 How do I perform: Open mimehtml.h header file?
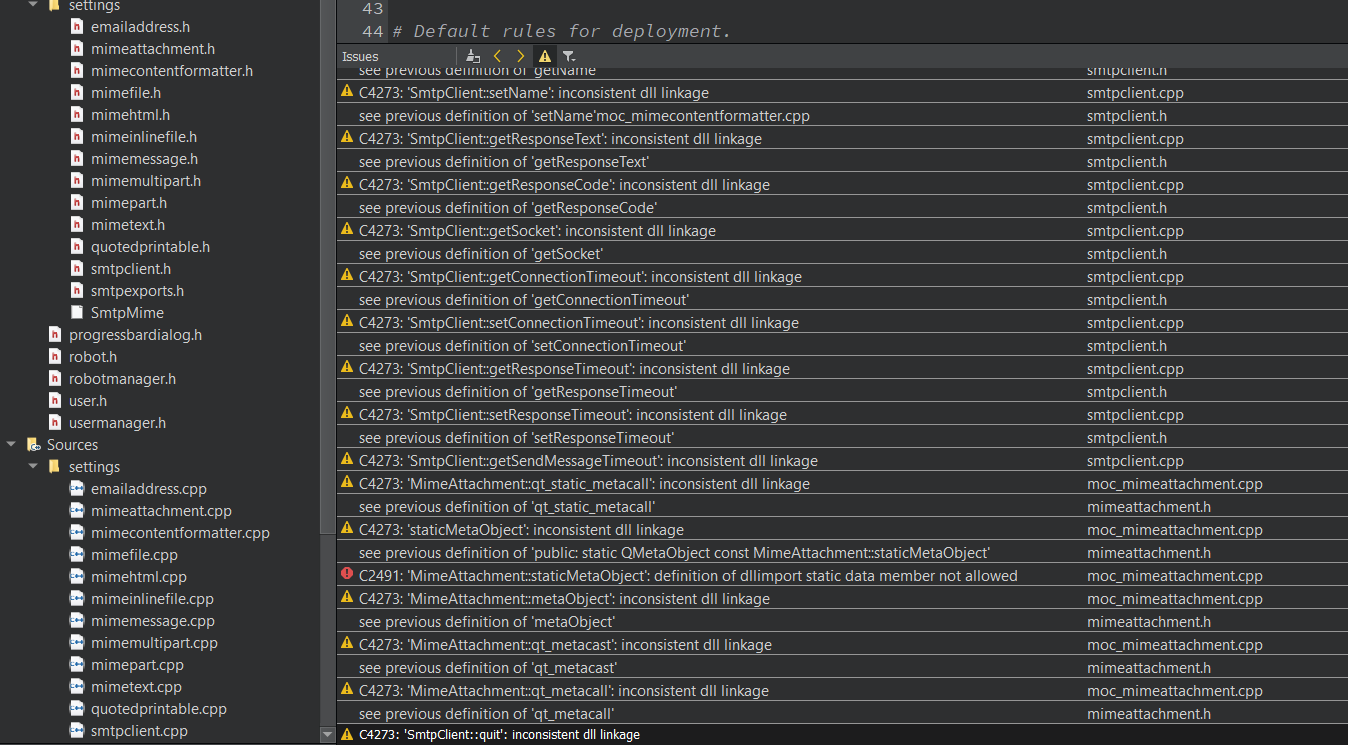130,115
